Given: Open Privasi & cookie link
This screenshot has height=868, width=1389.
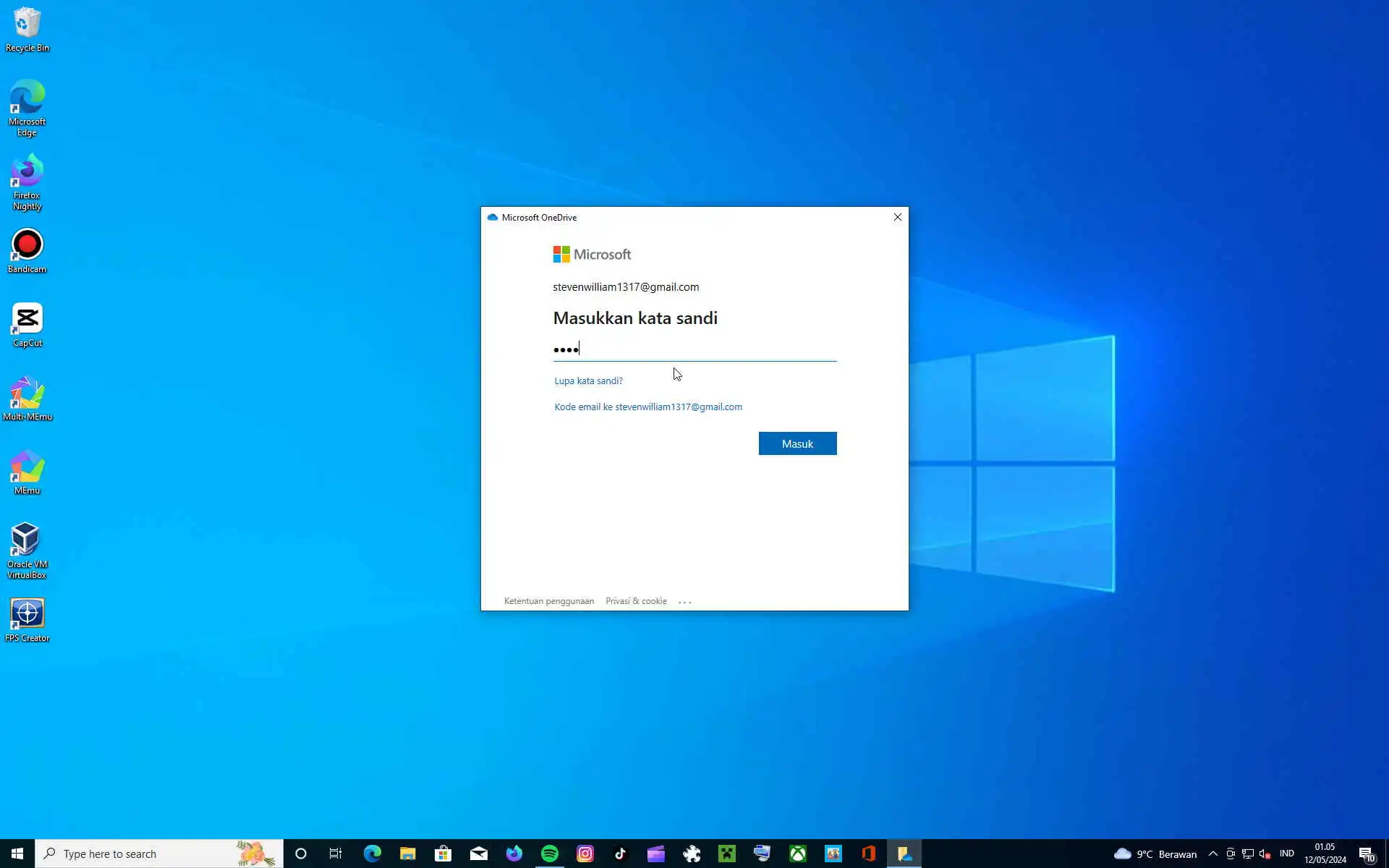Looking at the screenshot, I should [636, 601].
